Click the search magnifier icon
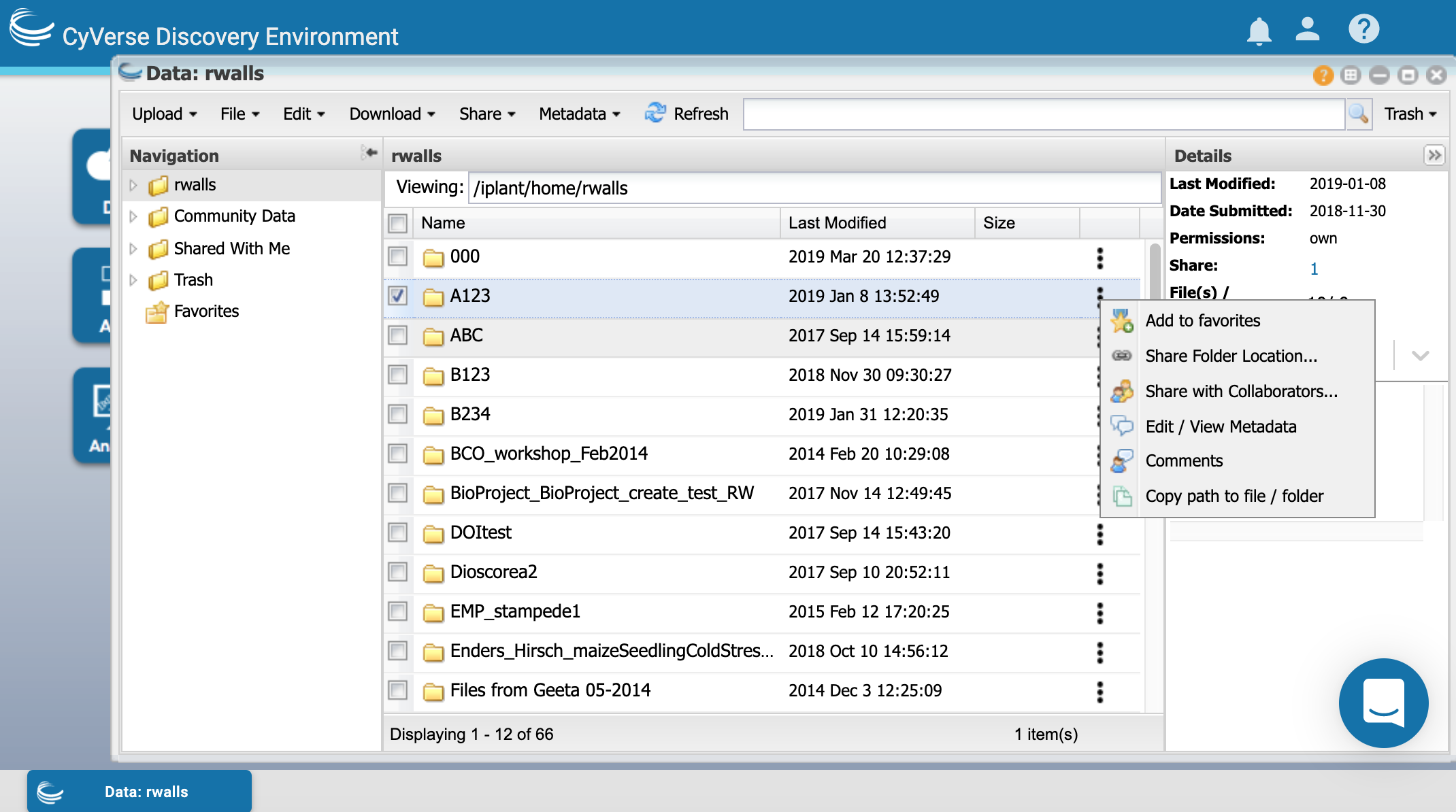The image size is (1456, 812). coord(1359,114)
